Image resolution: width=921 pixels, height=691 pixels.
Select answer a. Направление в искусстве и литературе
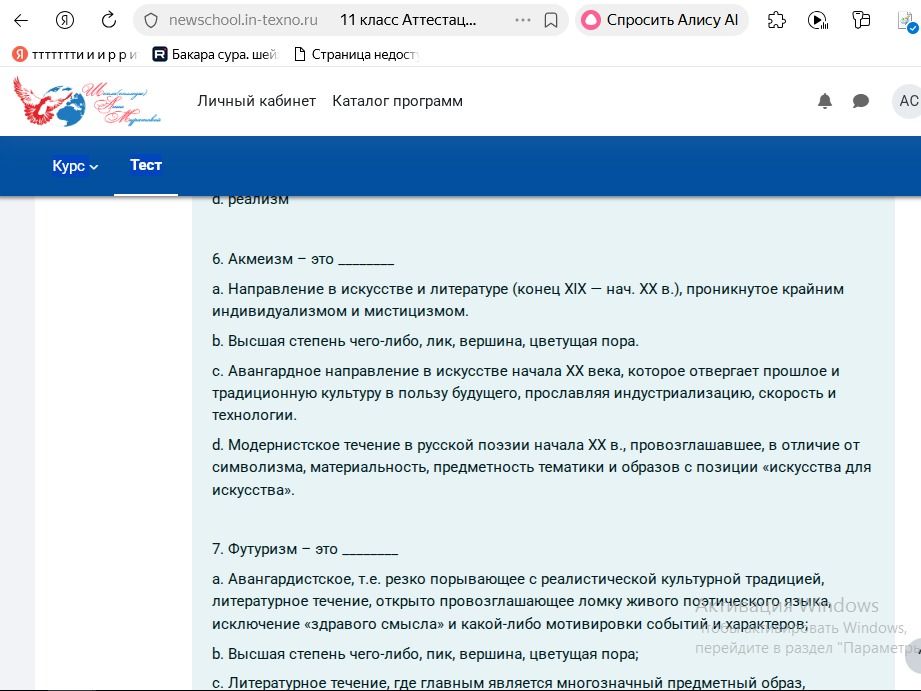[528, 300]
